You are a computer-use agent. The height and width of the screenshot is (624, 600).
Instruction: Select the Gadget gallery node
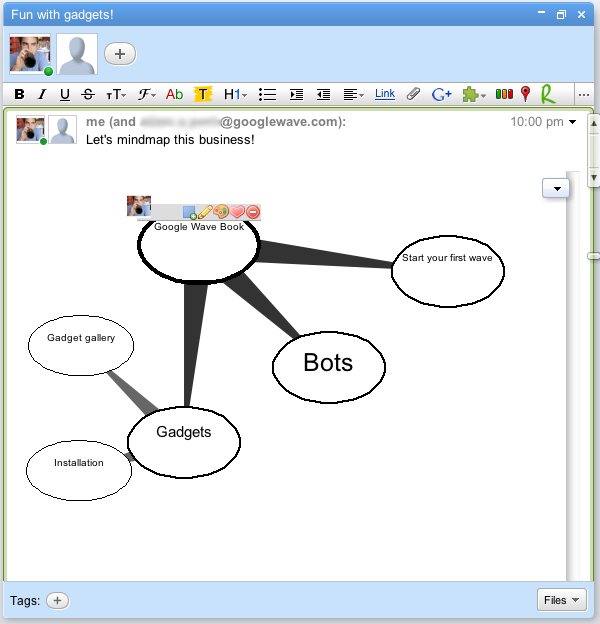(81, 345)
